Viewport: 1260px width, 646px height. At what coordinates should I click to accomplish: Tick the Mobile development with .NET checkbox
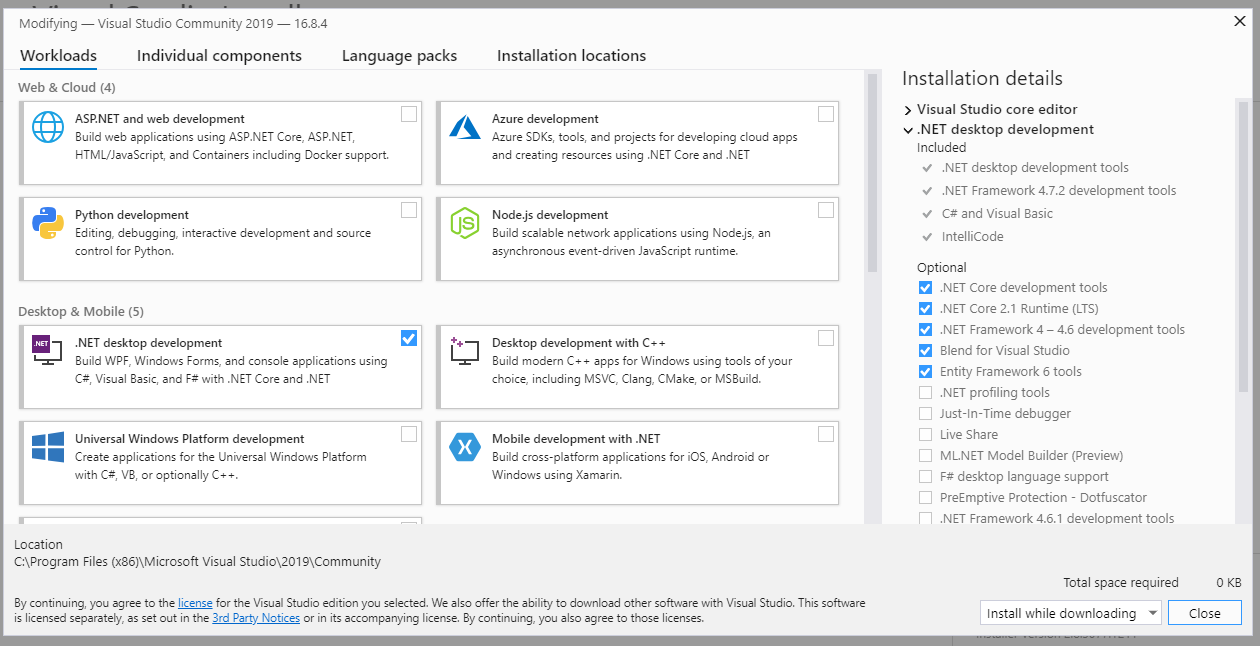pyautogui.click(x=826, y=434)
